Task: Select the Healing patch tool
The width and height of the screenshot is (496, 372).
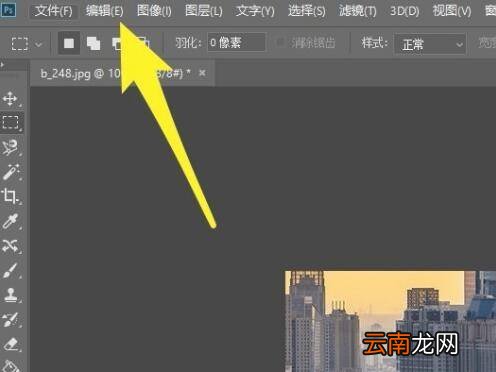Action: pyautogui.click(x=10, y=246)
